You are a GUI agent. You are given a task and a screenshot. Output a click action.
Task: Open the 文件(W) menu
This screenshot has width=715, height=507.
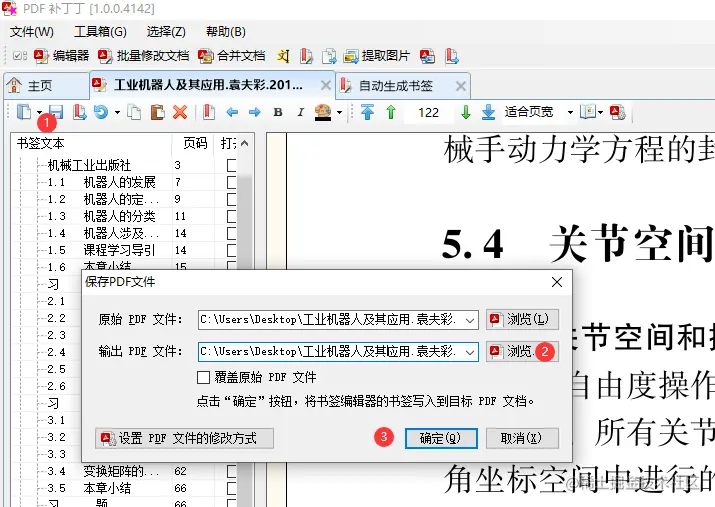click(32, 31)
